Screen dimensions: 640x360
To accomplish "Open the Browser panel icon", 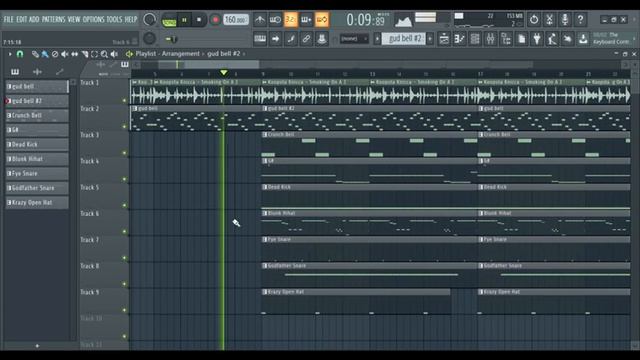I will pos(506,39).
